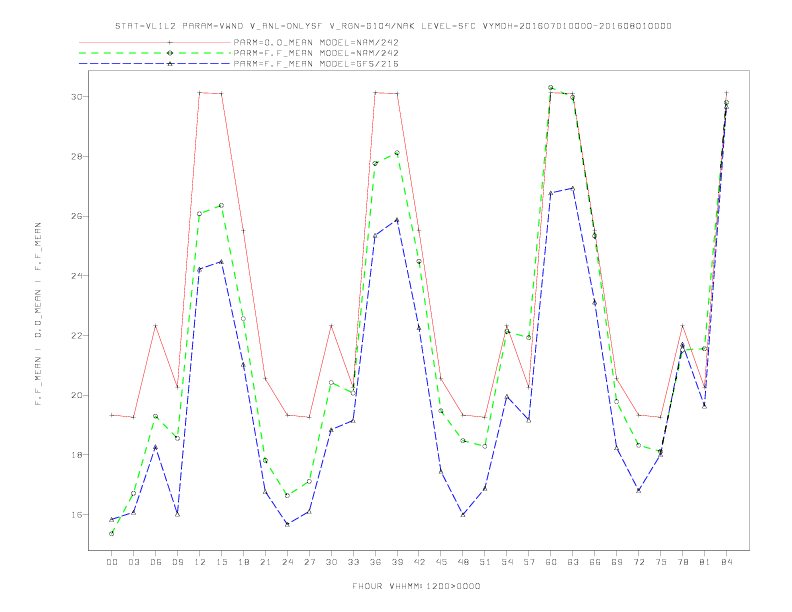
Task: Click green circle data point at hour 00
Action: [x=112, y=534]
